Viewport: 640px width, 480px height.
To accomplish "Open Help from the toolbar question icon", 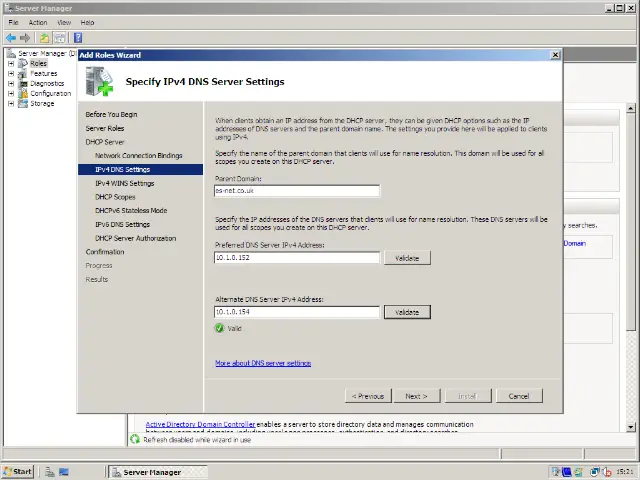I will (x=78, y=38).
